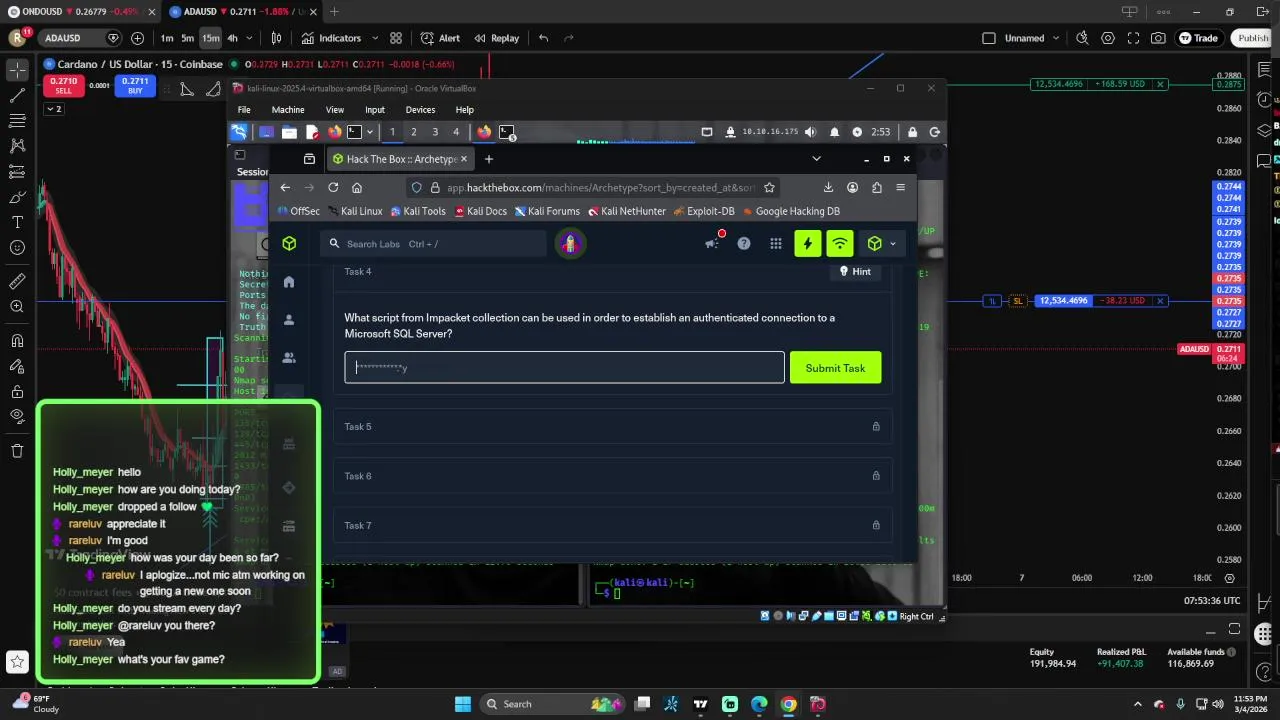Expand Kali panel terminal dropdown arrow
The image size is (1280, 720).
point(369,132)
